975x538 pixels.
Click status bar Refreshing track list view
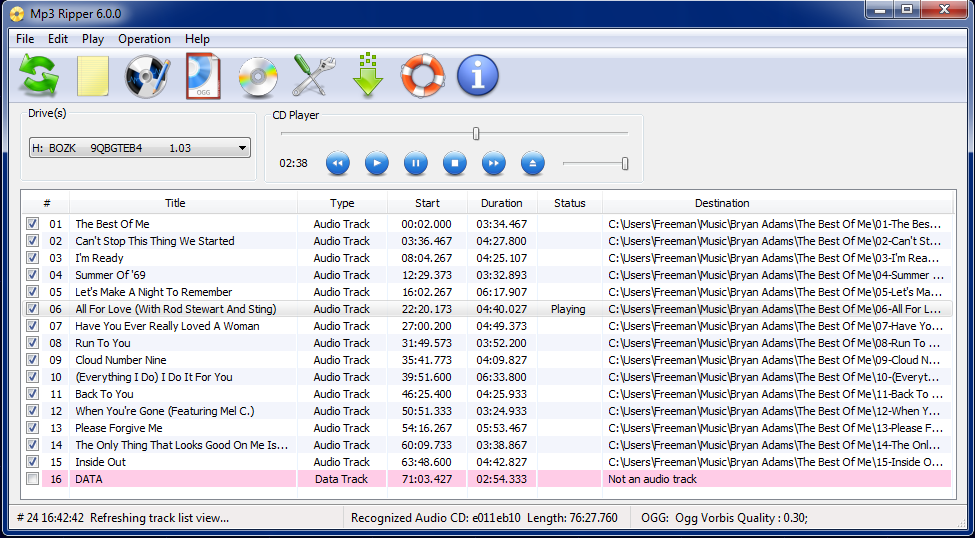coord(162,517)
